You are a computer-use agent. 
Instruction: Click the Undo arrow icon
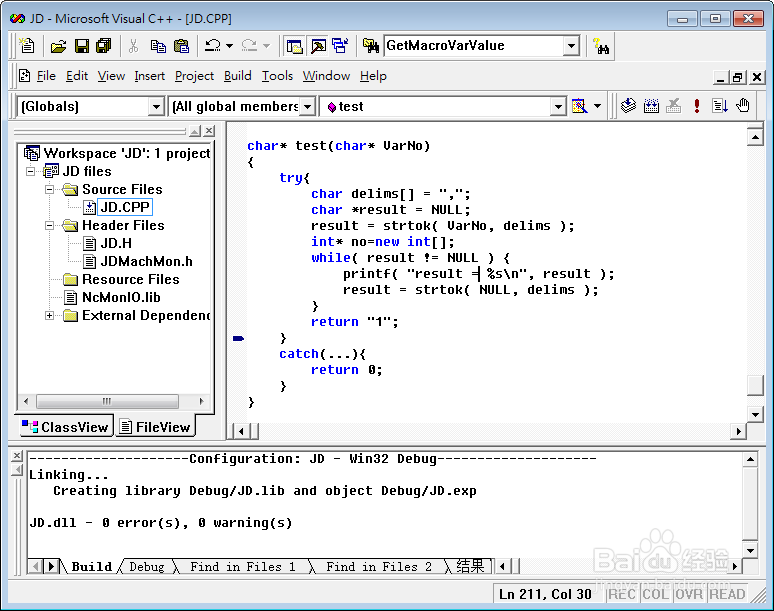[x=213, y=46]
